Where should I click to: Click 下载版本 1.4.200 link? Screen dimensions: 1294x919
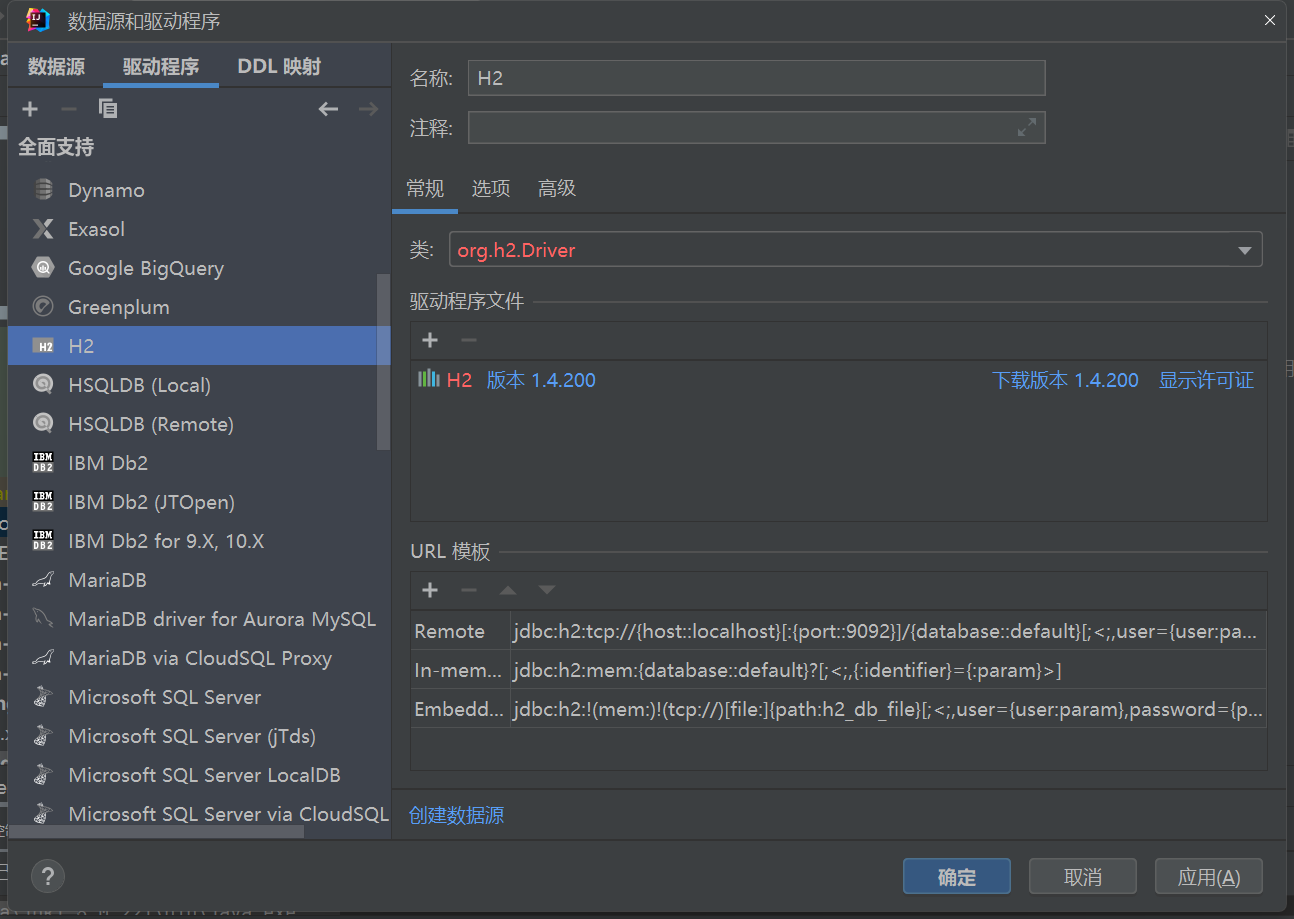click(1065, 380)
